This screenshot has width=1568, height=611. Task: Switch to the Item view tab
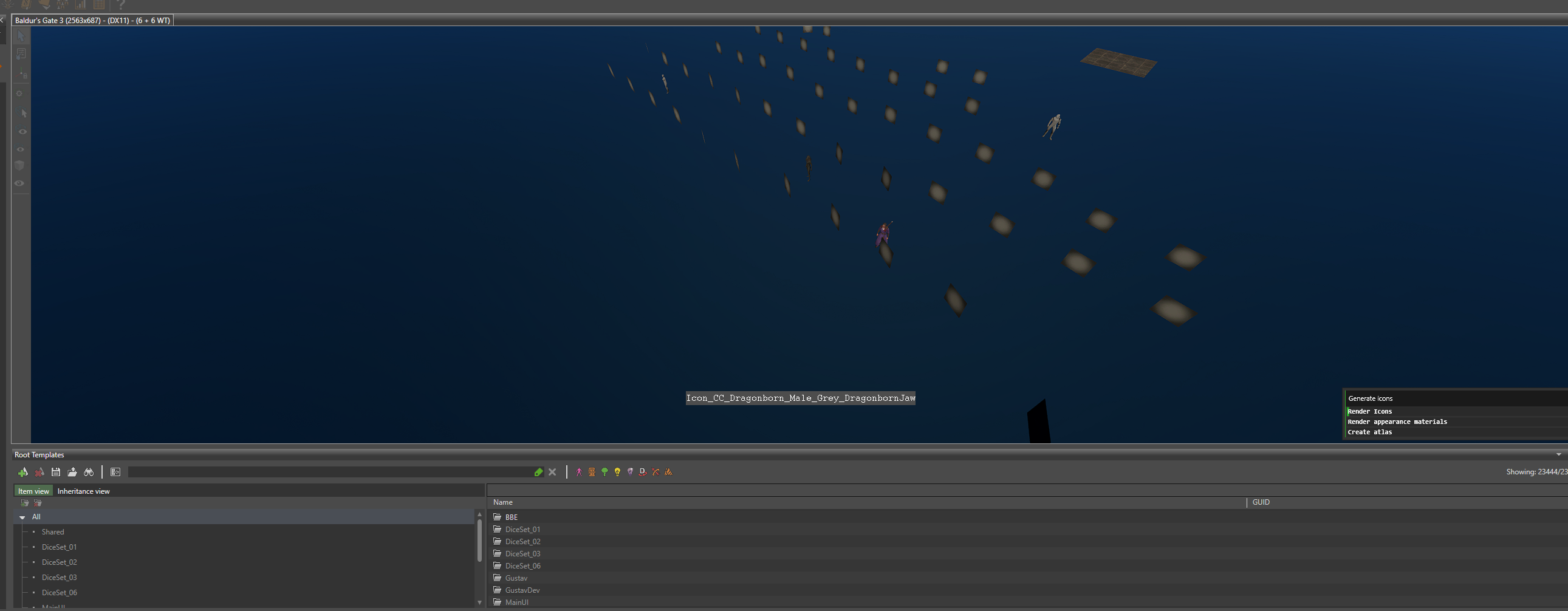point(33,491)
